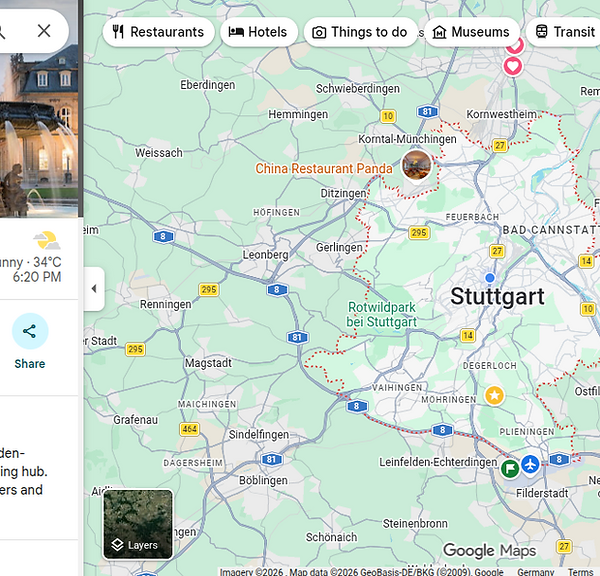The height and width of the screenshot is (576, 600).
Task: Open the Restaurants category chip
Action: click(158, 32)
